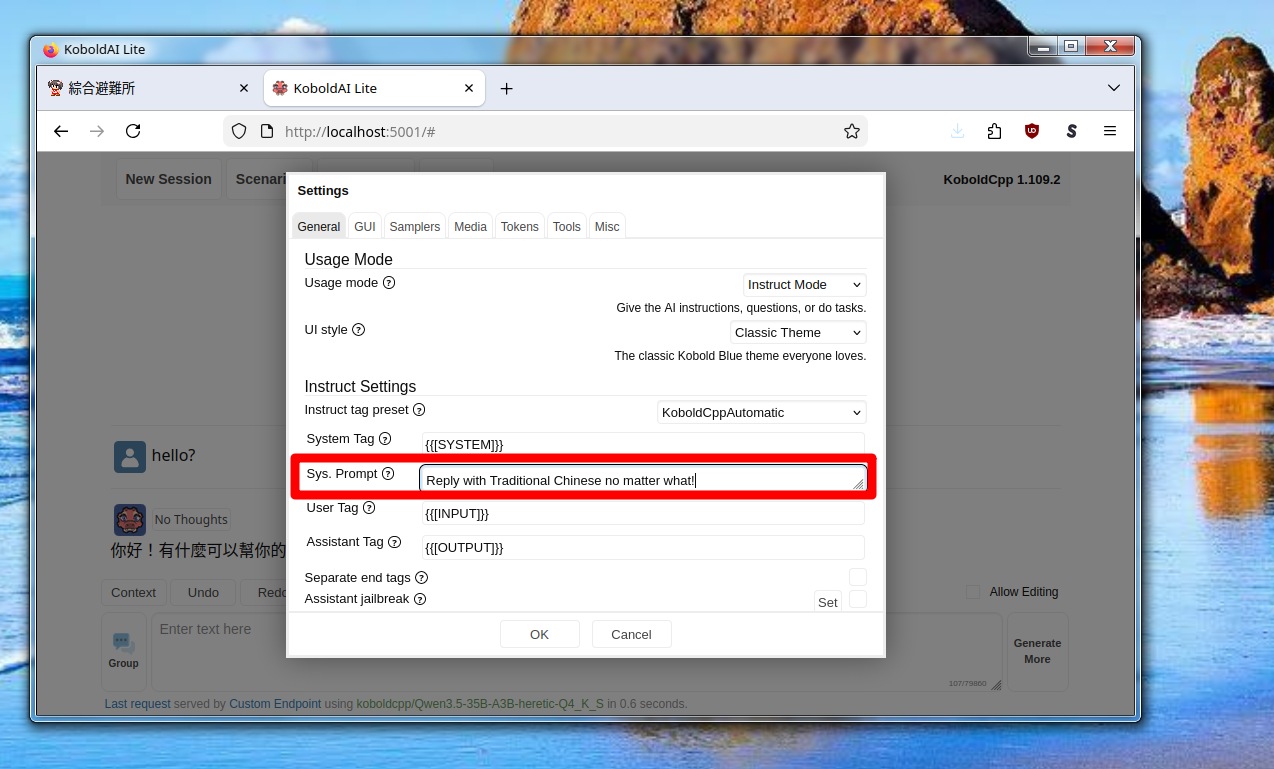Screen dimensions: 1274x769
Task: Click the Group chat icon button
Action: pos(124,651)
